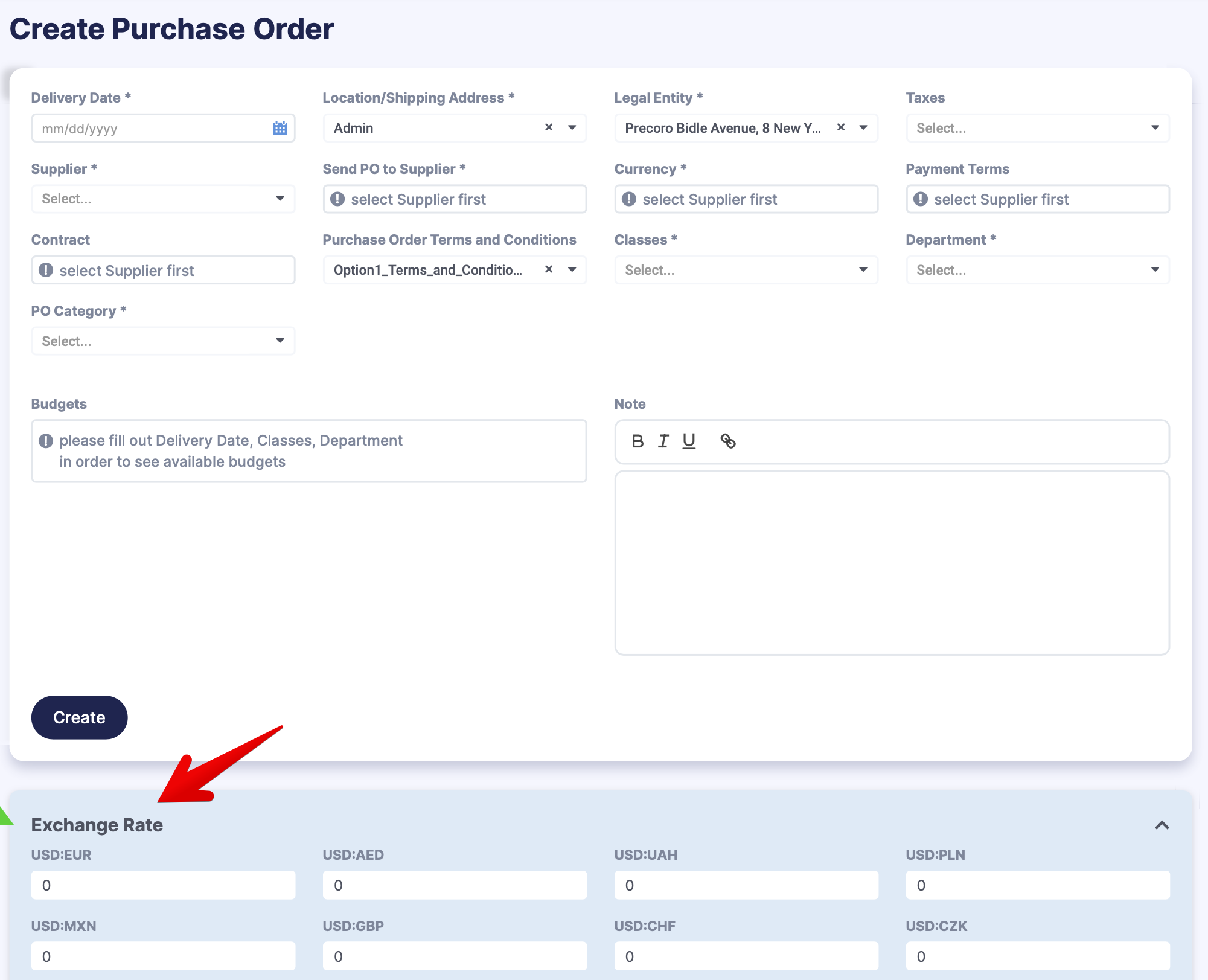Screen dimensions: 1208x980
Task: Open the PO Category dropdown
Action: click(280, 341)
